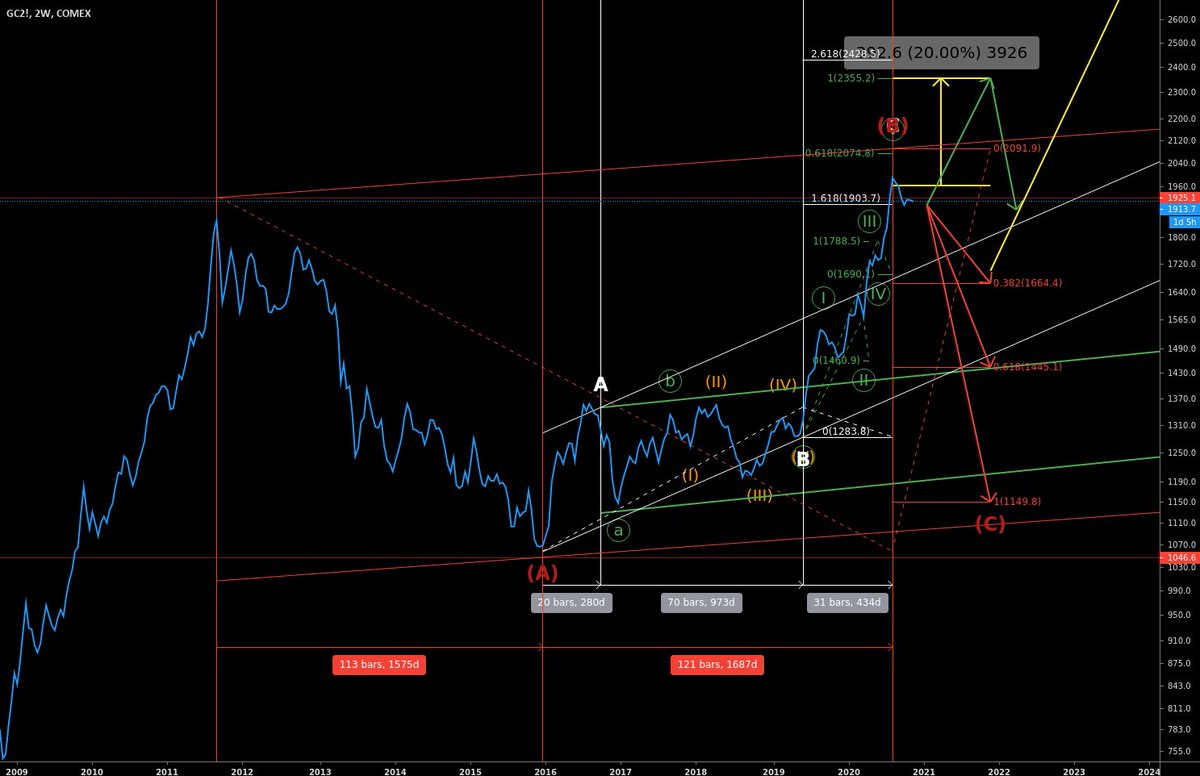
Task: Click the 2016 year label on the time axis
Action: pos(545,771)
